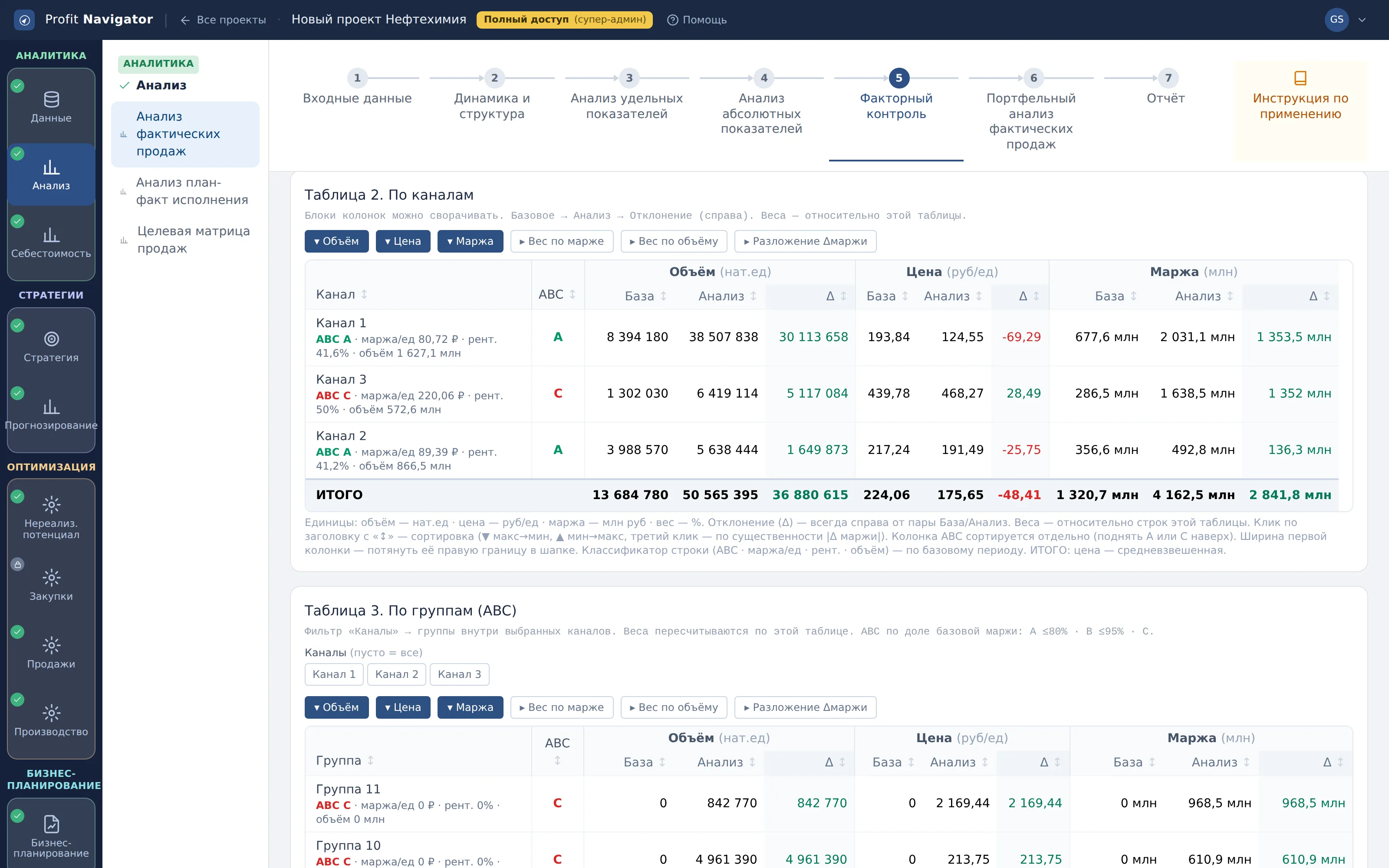Expand Вес по объёму in Table 3
The width and height of the screenshot is (1389, 868).
click(674, 707)
